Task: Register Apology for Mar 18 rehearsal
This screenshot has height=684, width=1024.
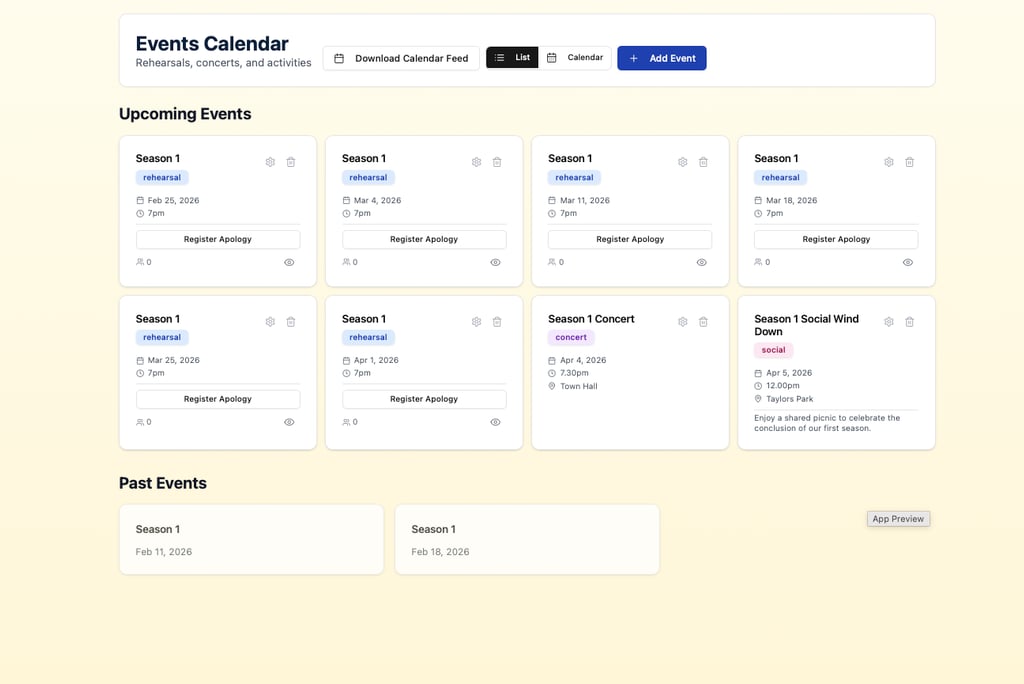Action: coord(836,240)
